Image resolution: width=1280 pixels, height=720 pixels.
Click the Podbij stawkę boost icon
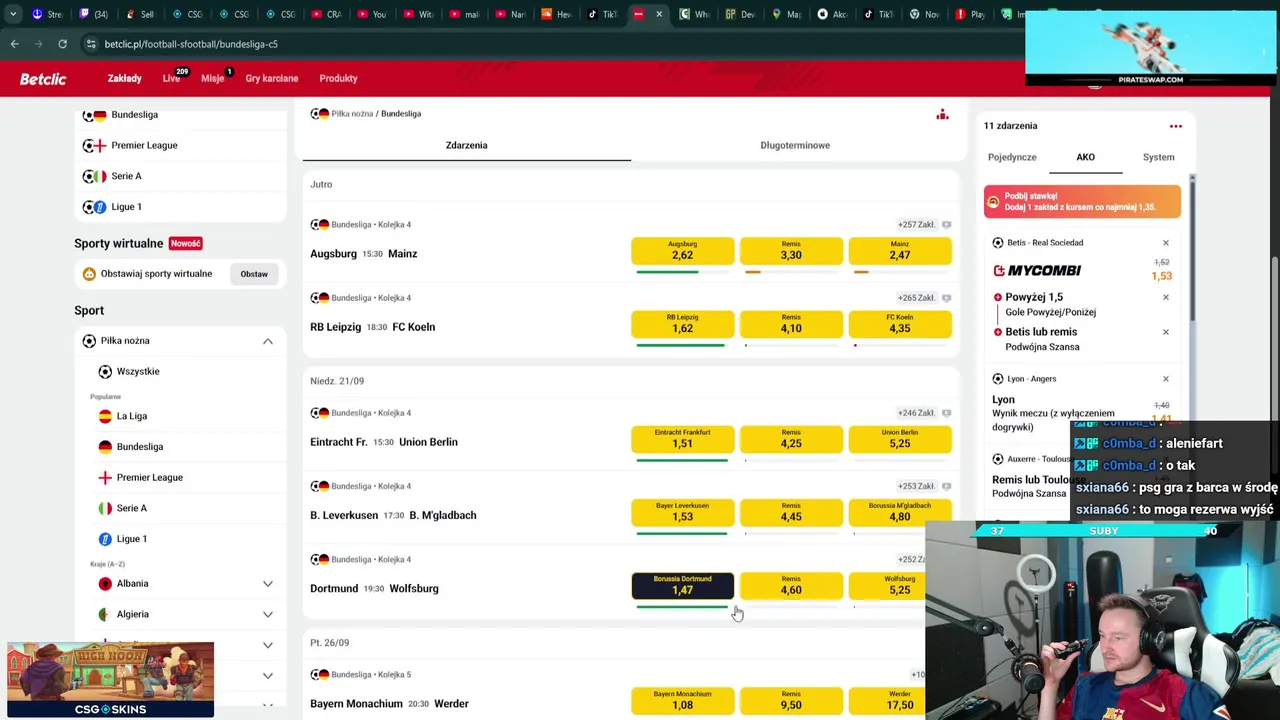(x=993, y=201)
